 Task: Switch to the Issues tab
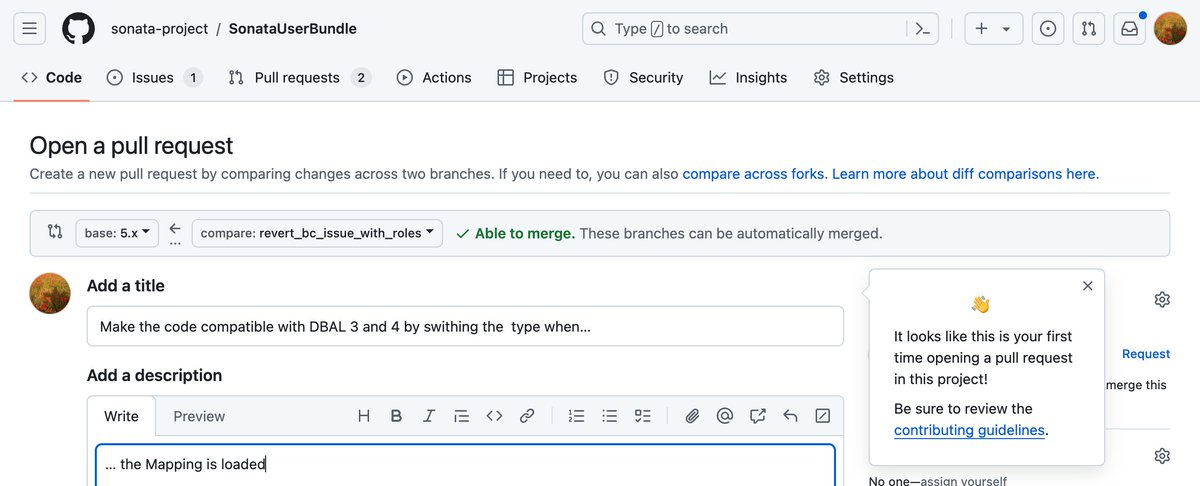(154, 77)
